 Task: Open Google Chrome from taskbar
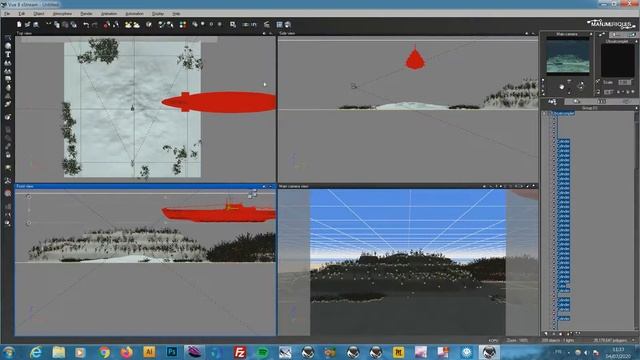[x=104, y=352]
